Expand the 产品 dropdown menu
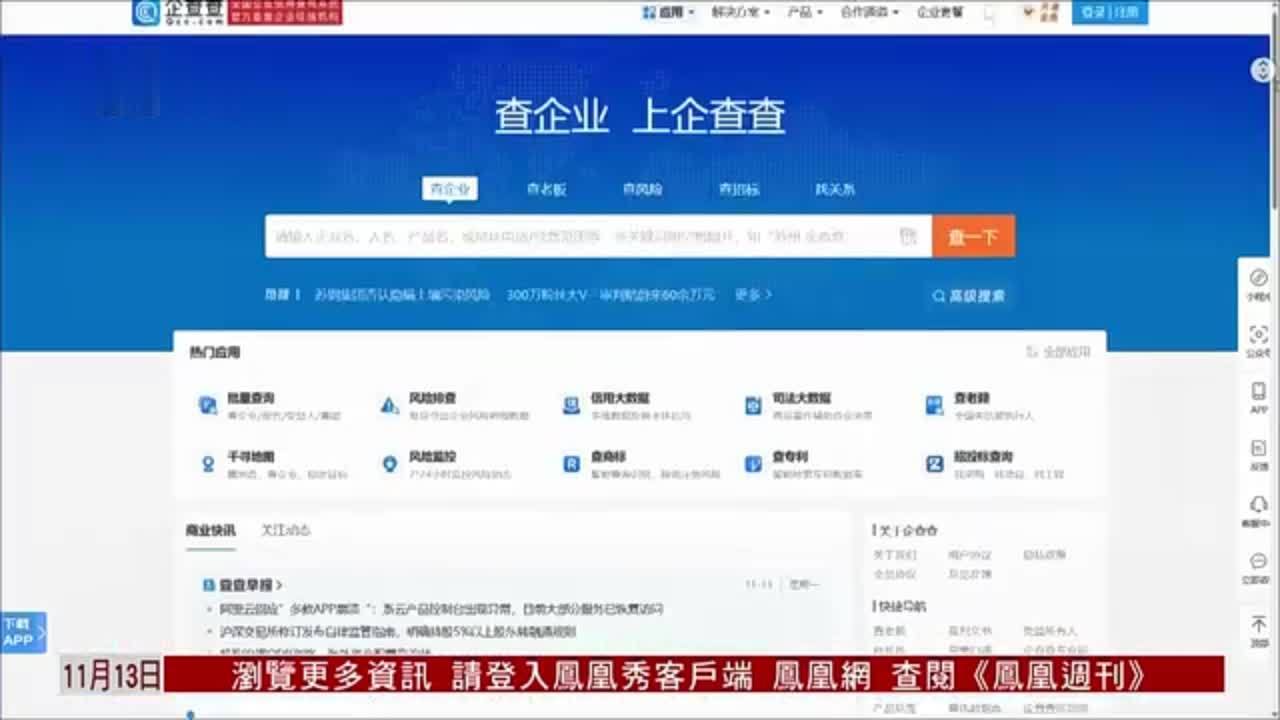Screen dimensions: 1280x720 click(805, 12)
